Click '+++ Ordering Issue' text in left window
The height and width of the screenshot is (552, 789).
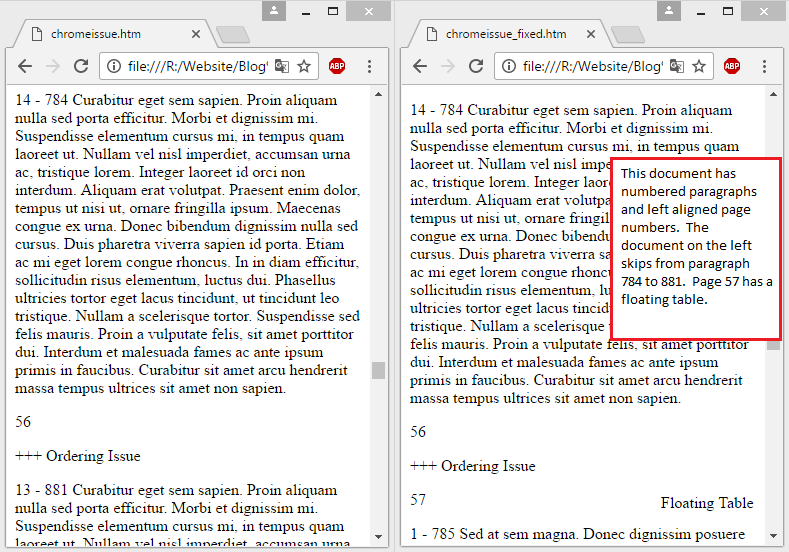click(x=77, y=456)
